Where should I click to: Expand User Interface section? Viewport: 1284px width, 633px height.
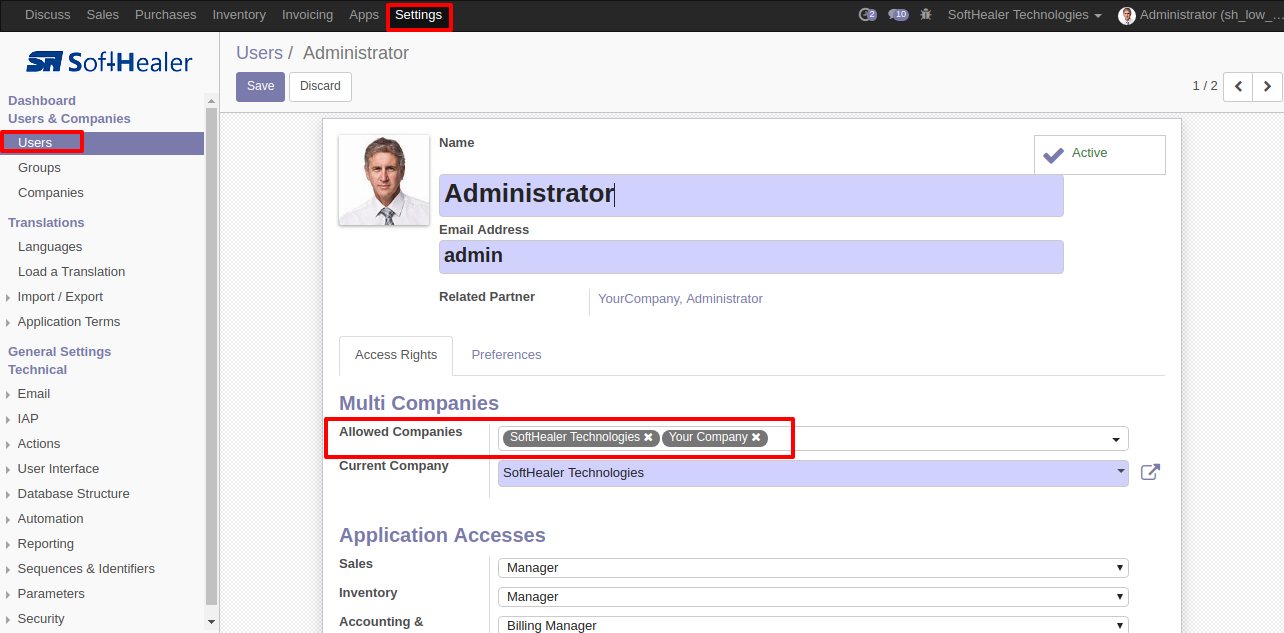[58, 469]
